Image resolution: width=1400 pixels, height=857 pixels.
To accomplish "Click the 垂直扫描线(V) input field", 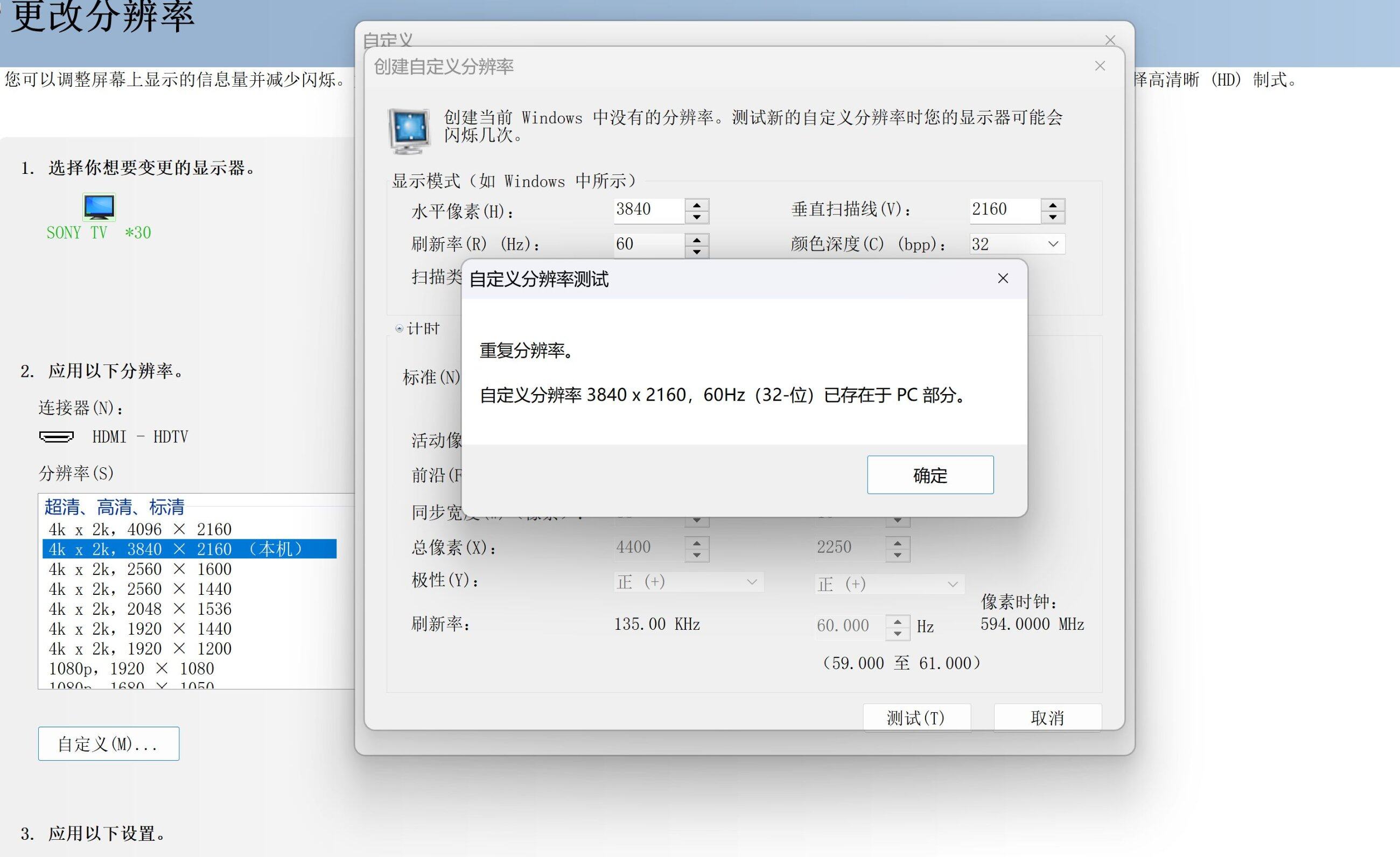I will point(1005,209).
